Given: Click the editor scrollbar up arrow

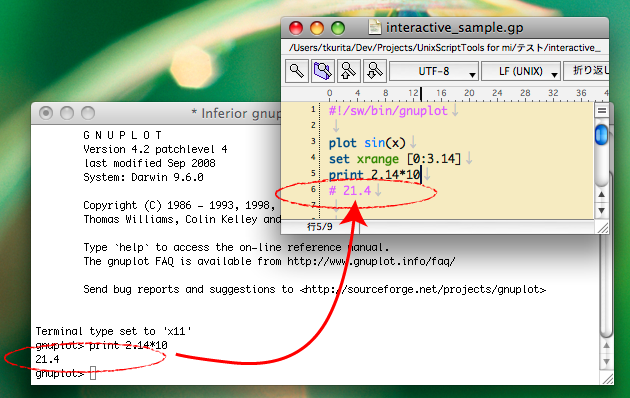Looking at the screenshot, I should 601,194.
